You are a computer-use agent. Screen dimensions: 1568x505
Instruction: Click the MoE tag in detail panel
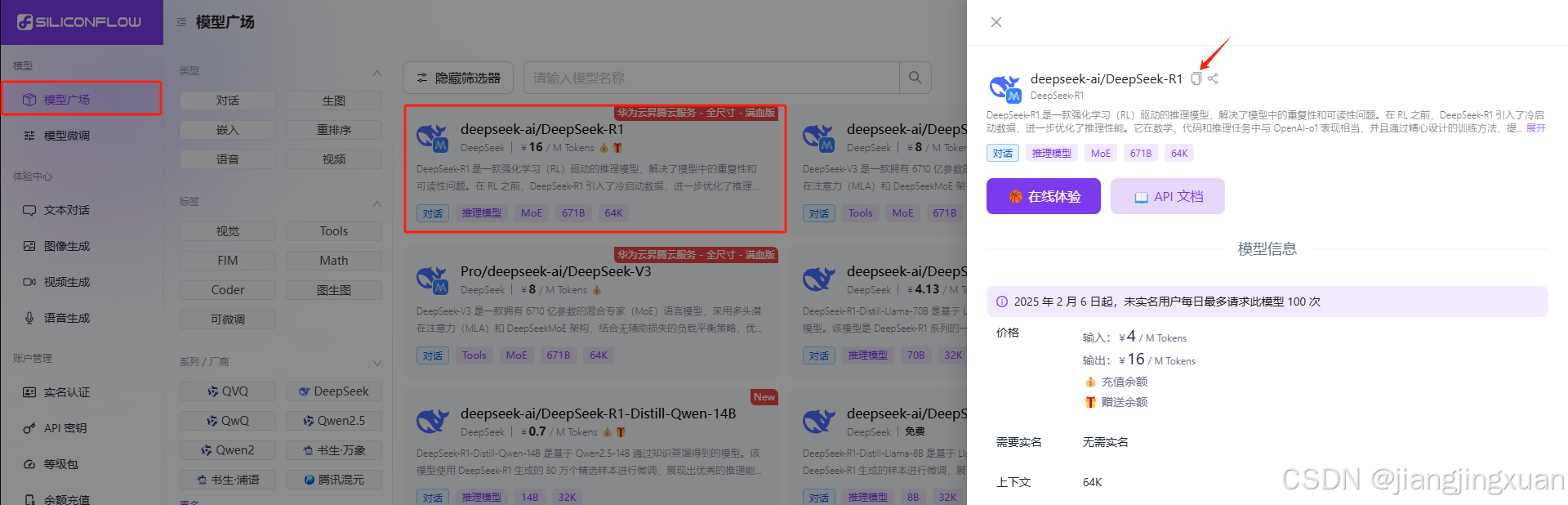coord(1101,153)
